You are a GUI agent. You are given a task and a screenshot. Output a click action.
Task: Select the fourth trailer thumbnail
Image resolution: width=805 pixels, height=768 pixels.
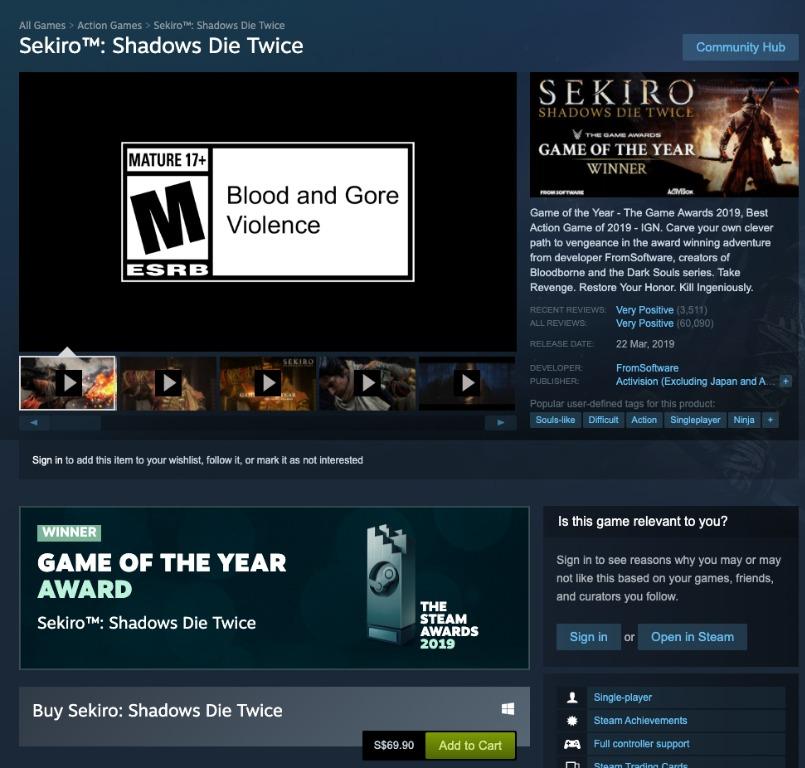pyautogui.click(x=367, y=383)
